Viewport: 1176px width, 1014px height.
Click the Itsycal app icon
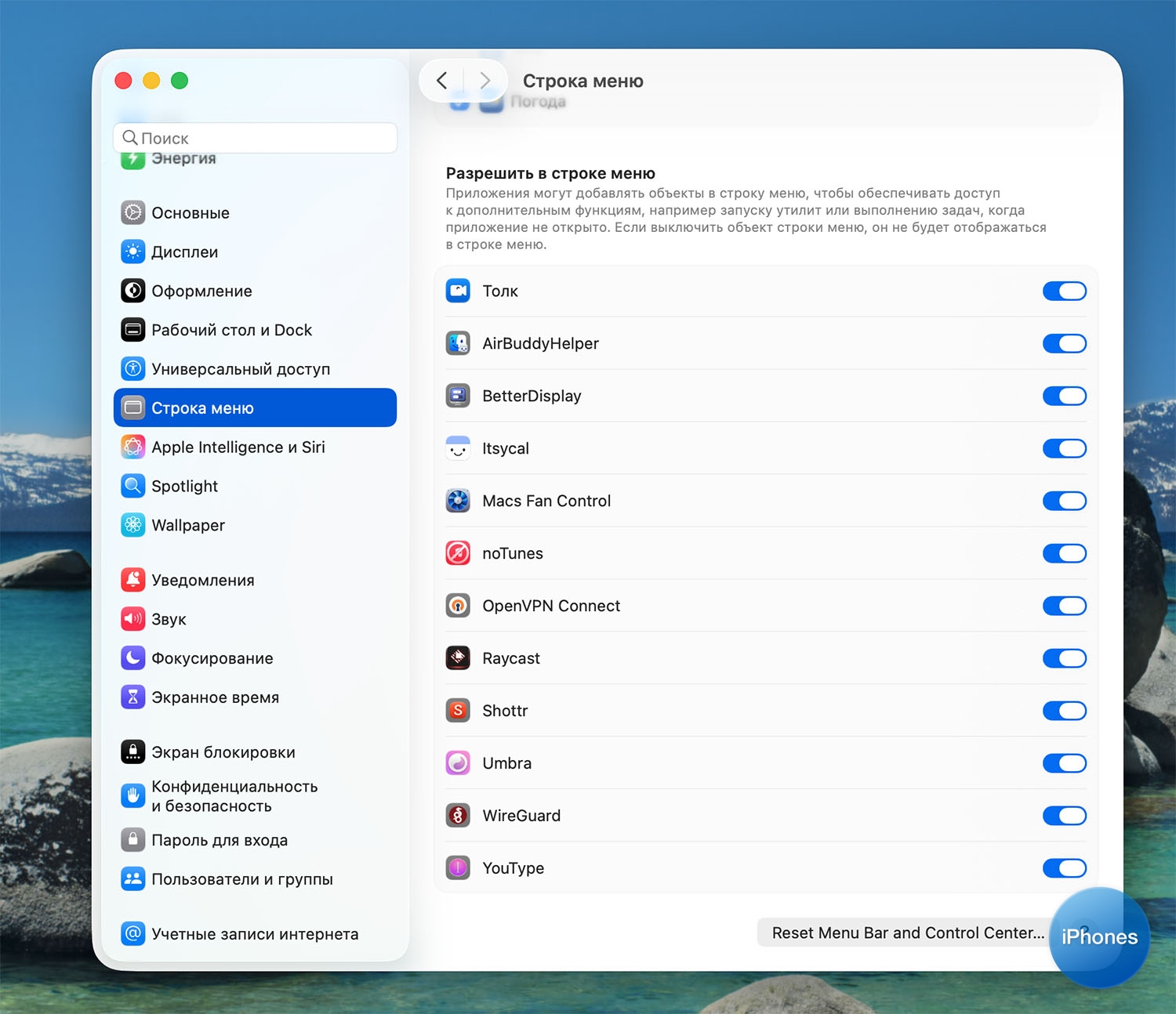[x=458, y=448]
